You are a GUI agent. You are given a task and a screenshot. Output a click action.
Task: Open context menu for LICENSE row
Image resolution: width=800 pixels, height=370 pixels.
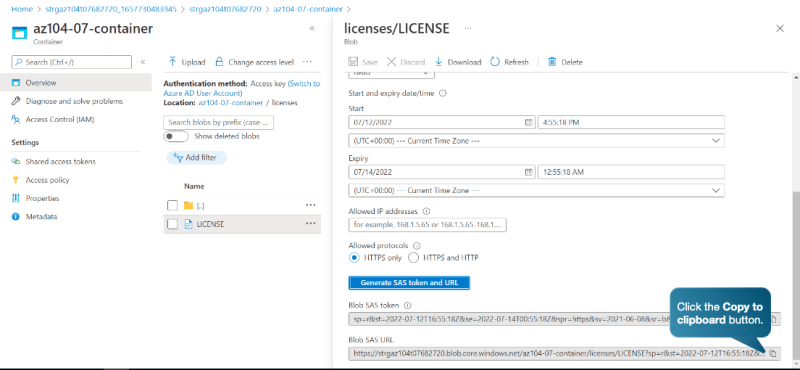[310, 224]
